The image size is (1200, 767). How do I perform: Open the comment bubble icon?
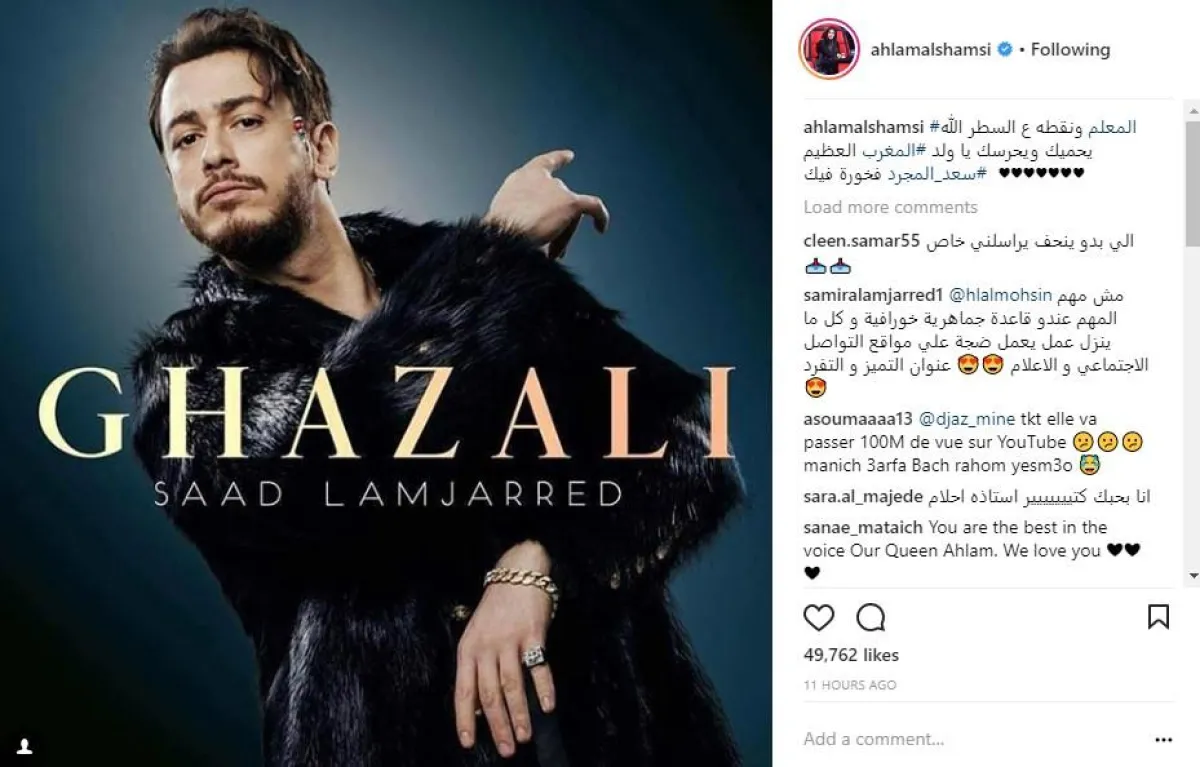tap(871, 617)
